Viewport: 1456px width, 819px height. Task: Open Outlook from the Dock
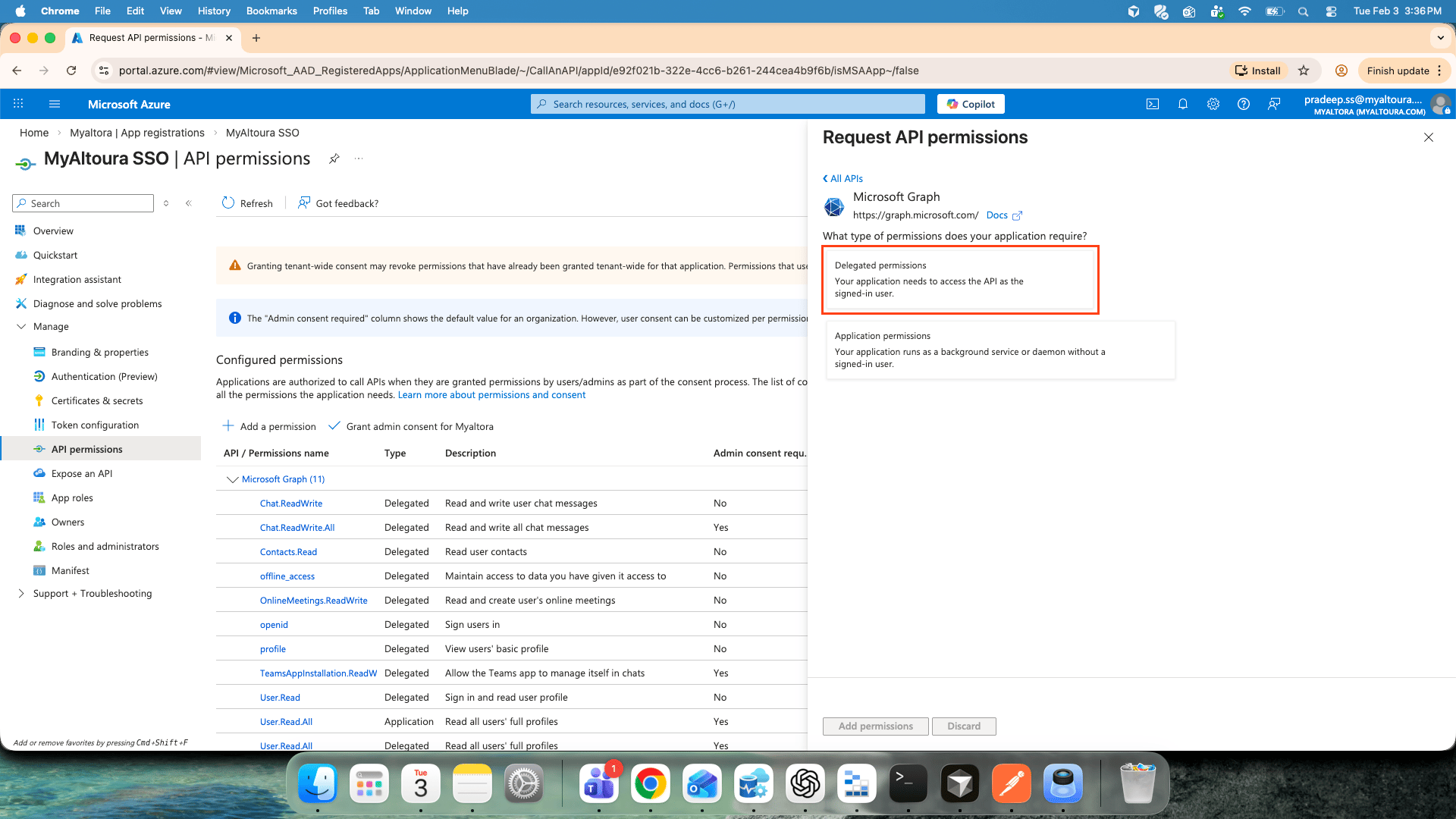(x=702, y=783)
